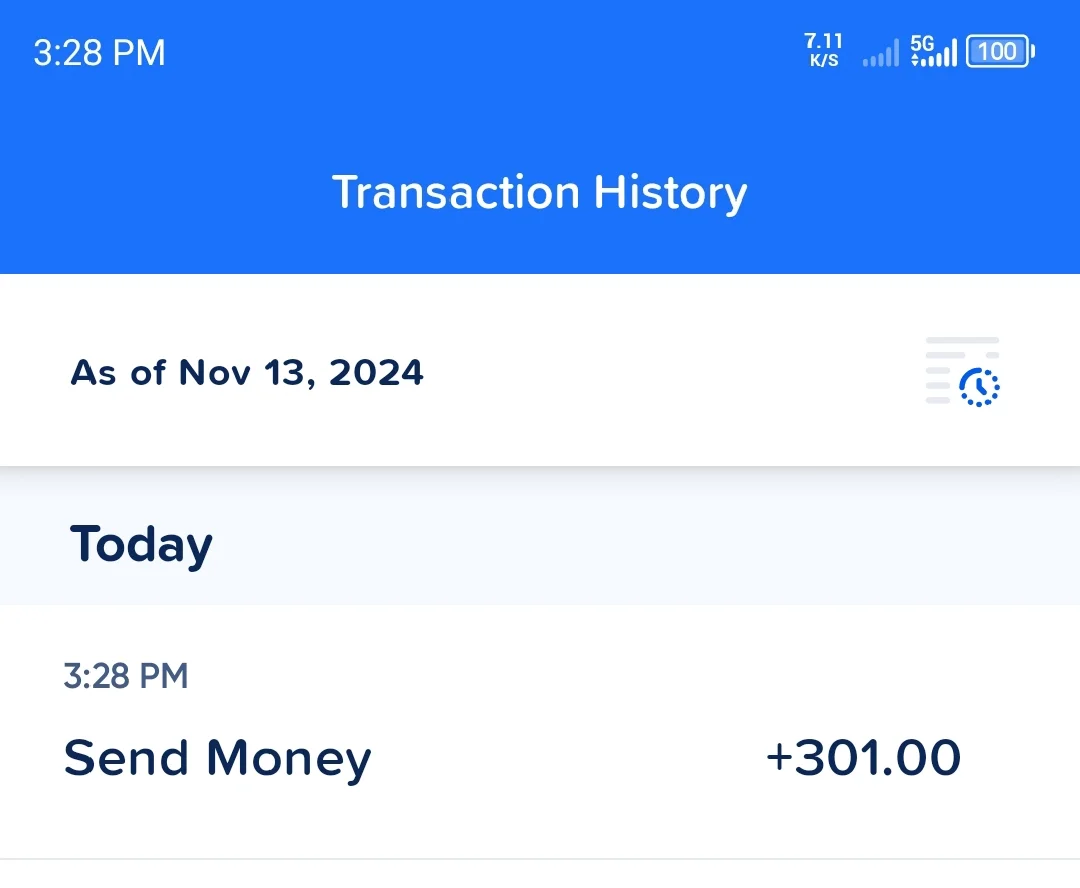Screen dimensions: 1080x888
Task: Tap the As of Nov 13, 2024 label
Action: (247, 373)
